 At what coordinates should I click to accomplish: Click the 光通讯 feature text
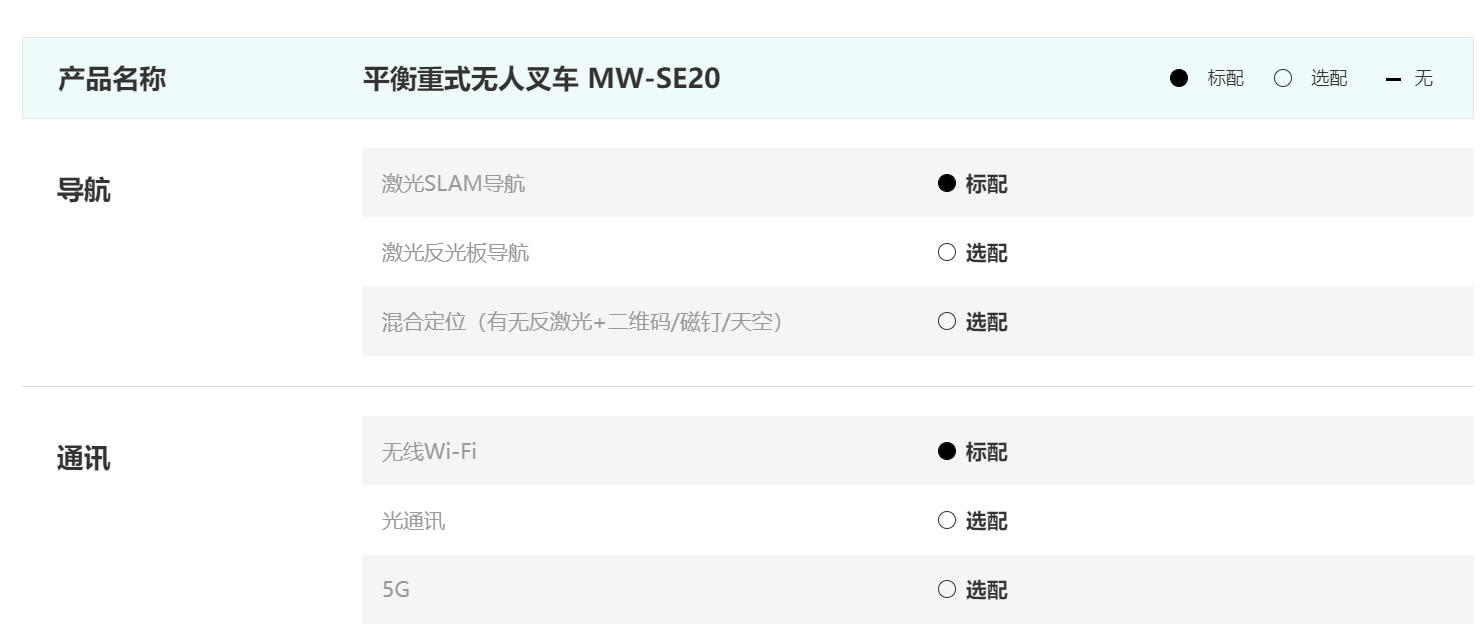coord(413,521)
